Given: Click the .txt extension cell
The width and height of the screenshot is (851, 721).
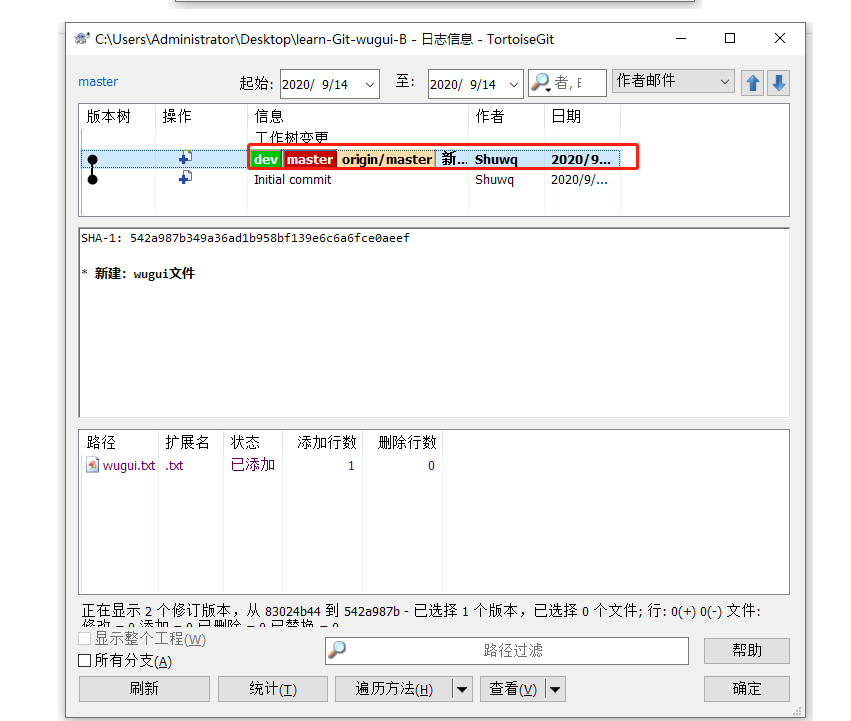Looking at the screenshot, I should click(x=174, y=465).
